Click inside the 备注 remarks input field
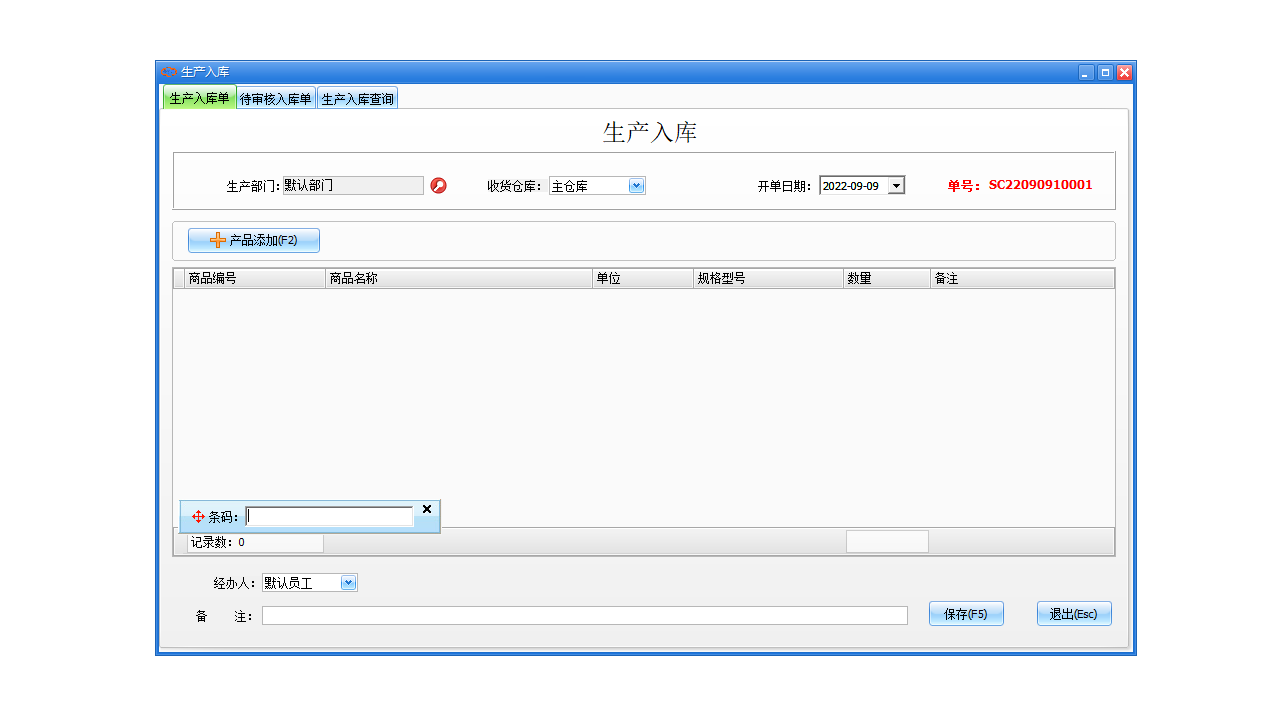Image resolution: width=1280 pixels, height=720 pixels. (x=584, y=615)
